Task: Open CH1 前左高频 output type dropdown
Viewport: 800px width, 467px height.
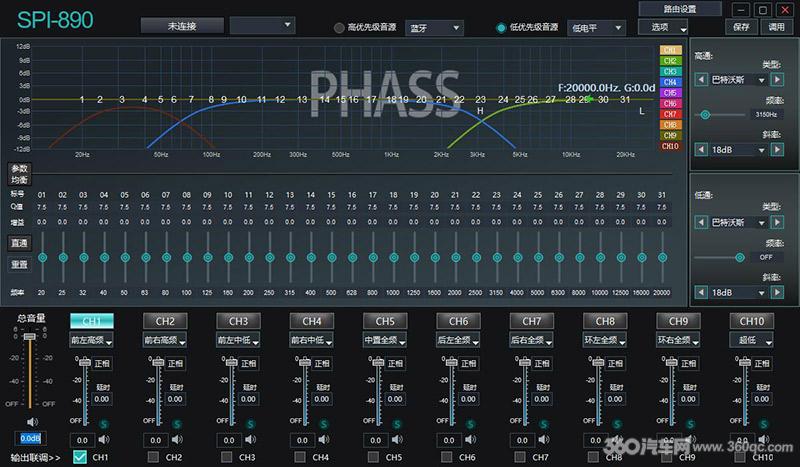Action: coord(91,340)
